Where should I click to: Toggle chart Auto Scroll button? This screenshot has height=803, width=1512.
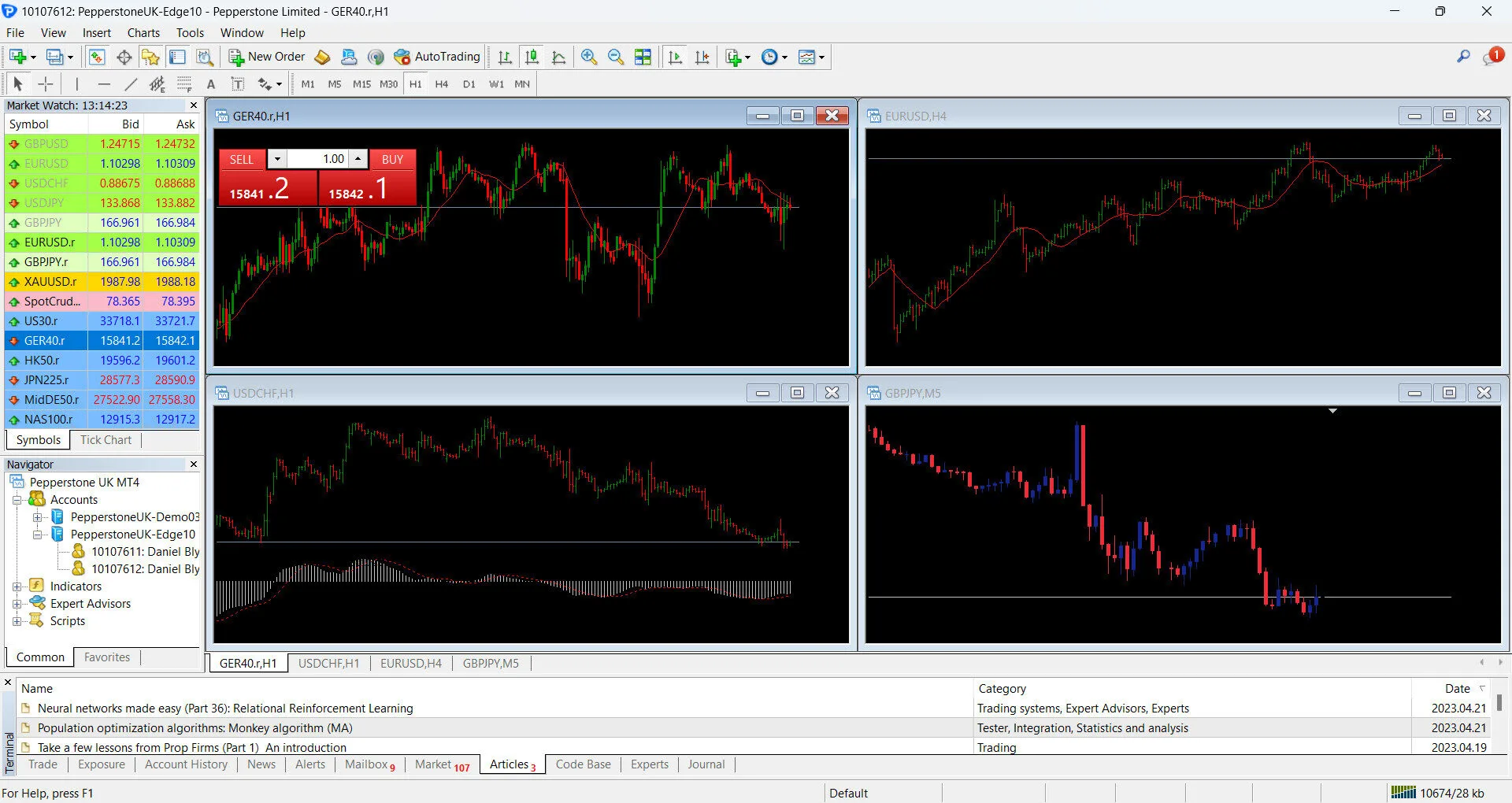(675, 57)
